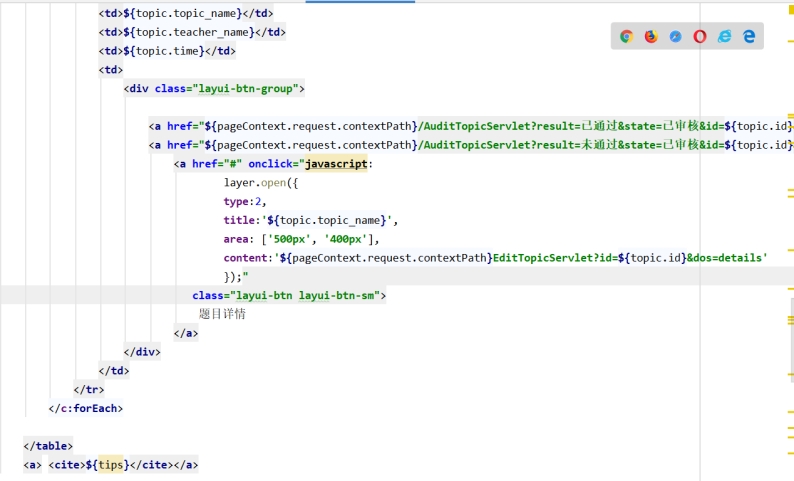Click the first-line <td>${topic.topic_name}</td> cell
Screen dimensions: 794x481
(x=186, y=14)
